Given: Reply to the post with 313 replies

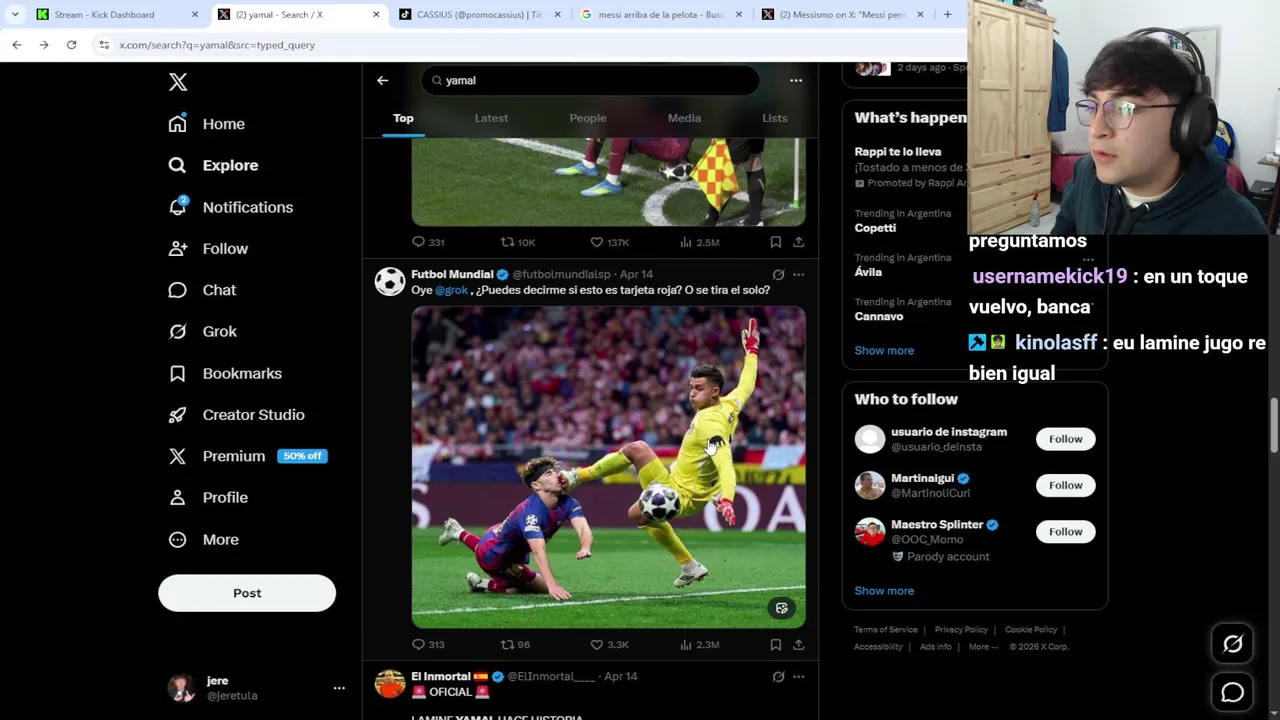Looking at the screenshot, I should [428, 645].
